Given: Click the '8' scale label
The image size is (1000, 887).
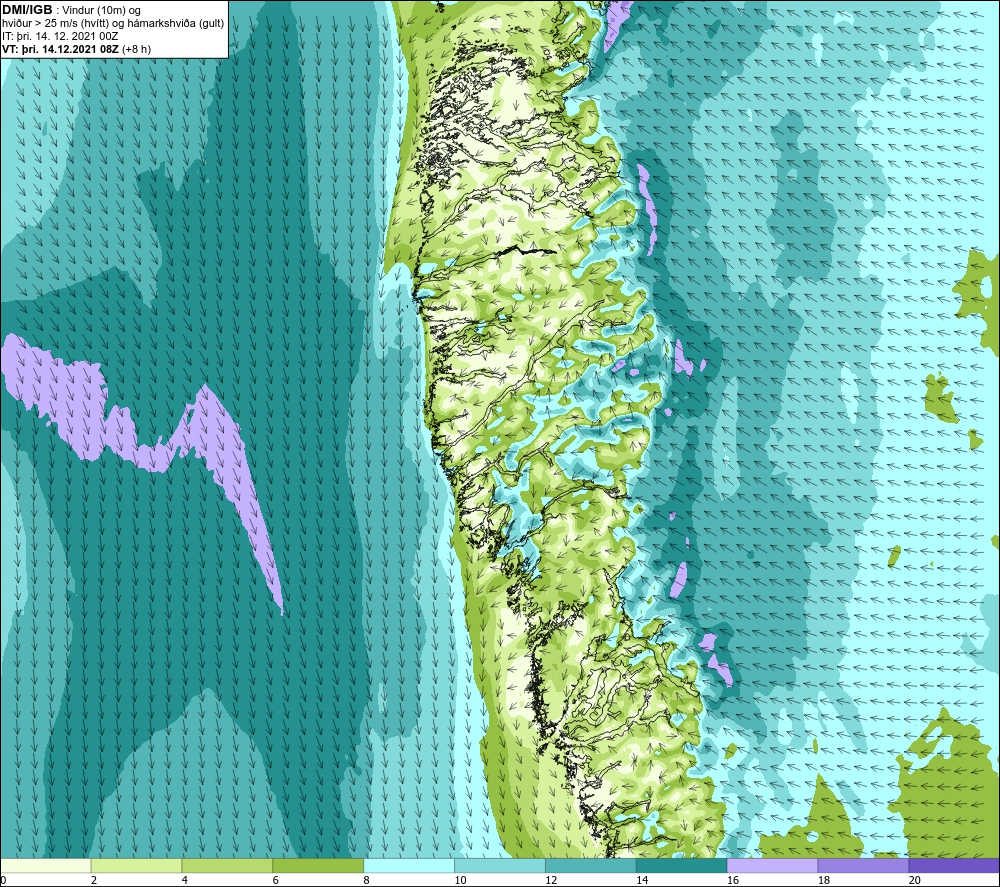Looking at the screenshot, I should 366,880.
